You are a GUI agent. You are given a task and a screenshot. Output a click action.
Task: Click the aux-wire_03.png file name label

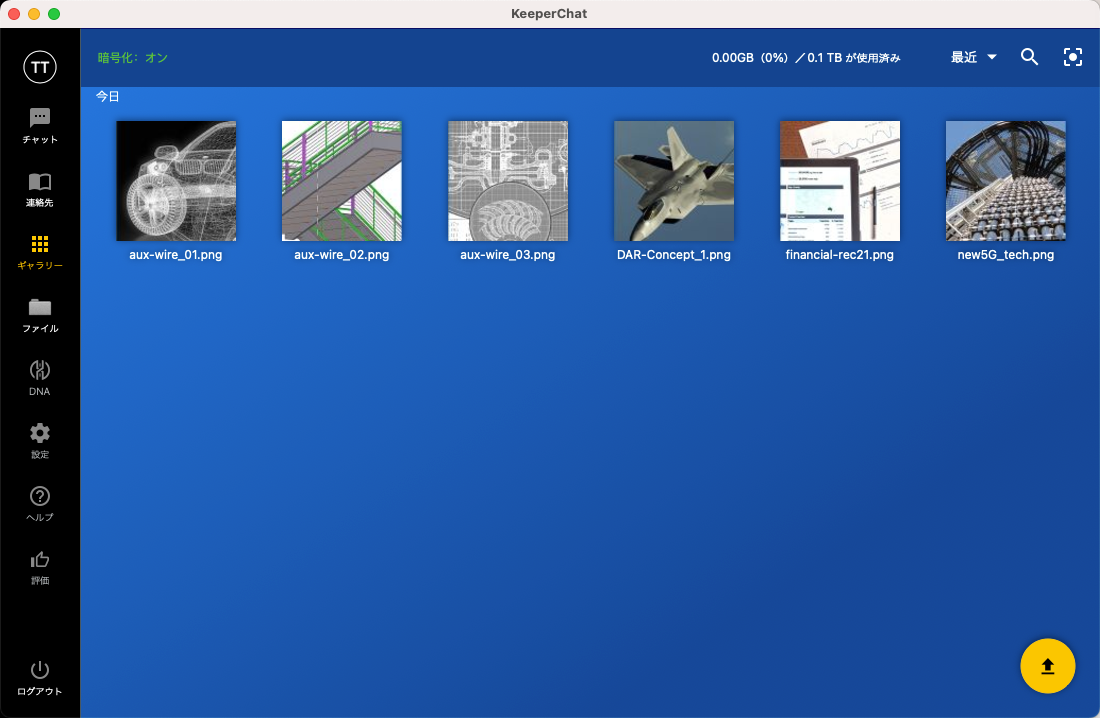click(x=508, y=255)
